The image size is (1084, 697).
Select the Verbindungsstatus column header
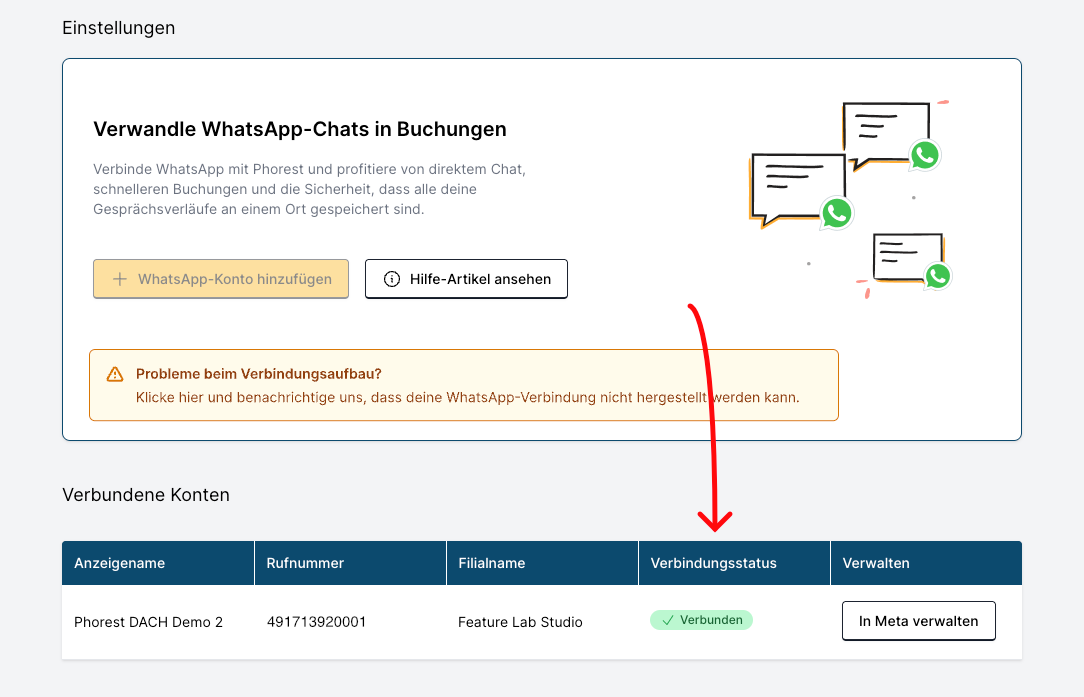point(713,563)
